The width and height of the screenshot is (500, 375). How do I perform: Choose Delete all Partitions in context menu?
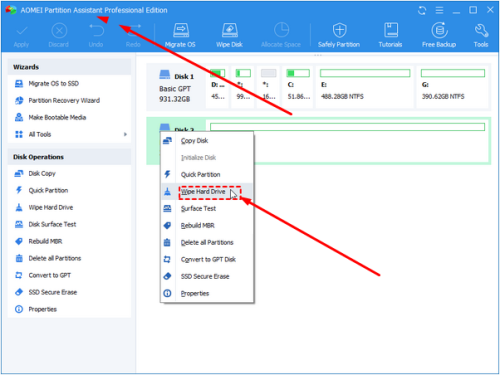click(207, 243)
